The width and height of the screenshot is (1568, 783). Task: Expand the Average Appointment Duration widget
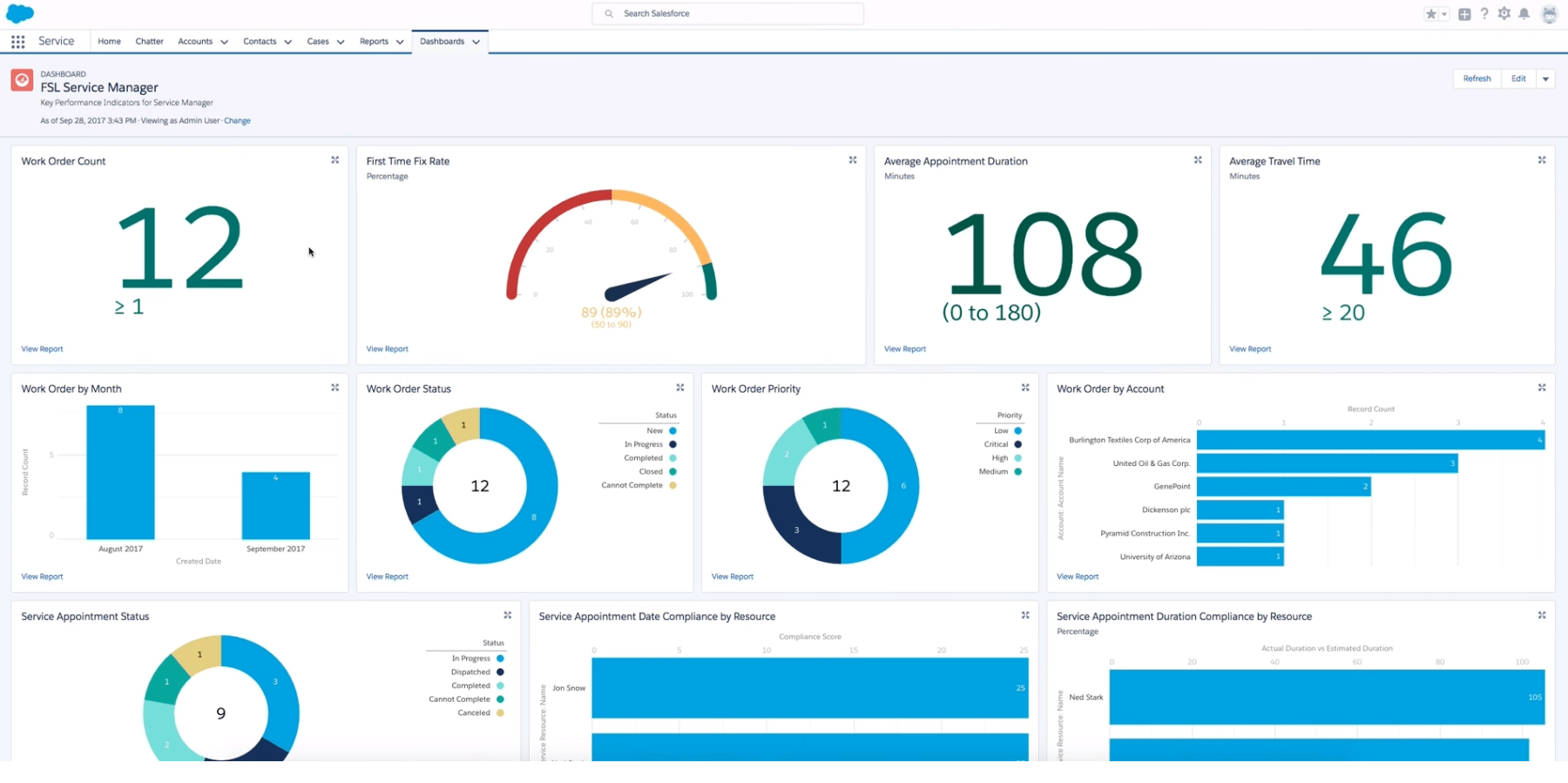pos(1198,160)
